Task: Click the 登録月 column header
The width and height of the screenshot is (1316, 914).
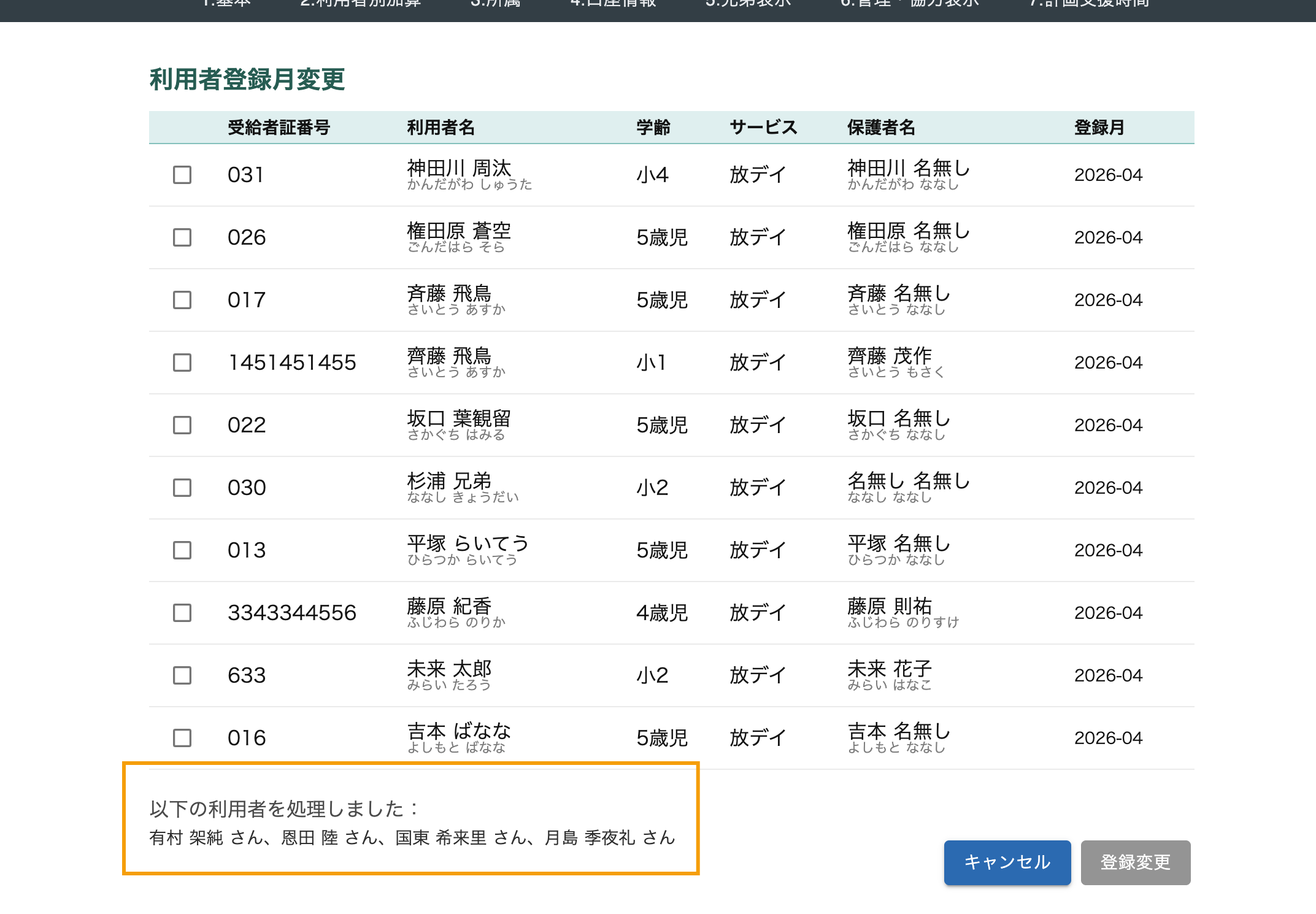Action: coord(1099,128)
